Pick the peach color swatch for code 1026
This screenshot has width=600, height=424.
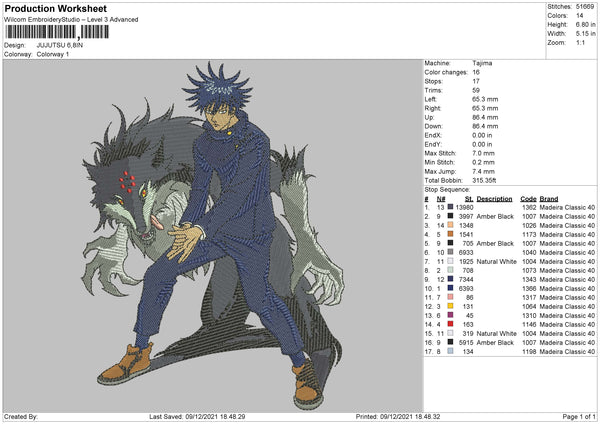[x=450, y=225]
